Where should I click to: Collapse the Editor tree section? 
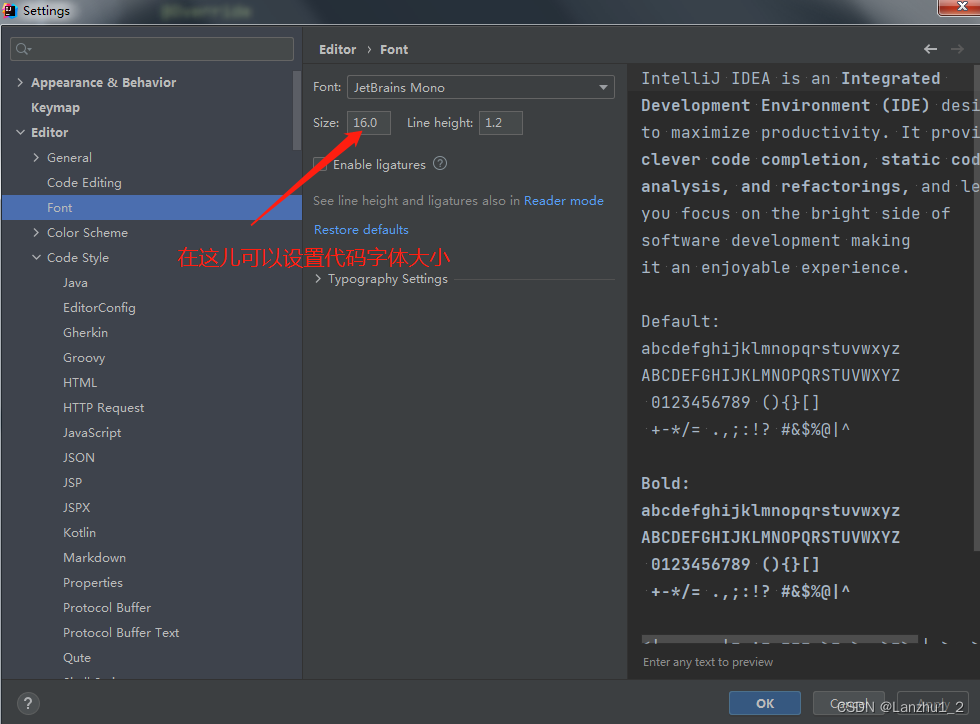tap(20, 133)
